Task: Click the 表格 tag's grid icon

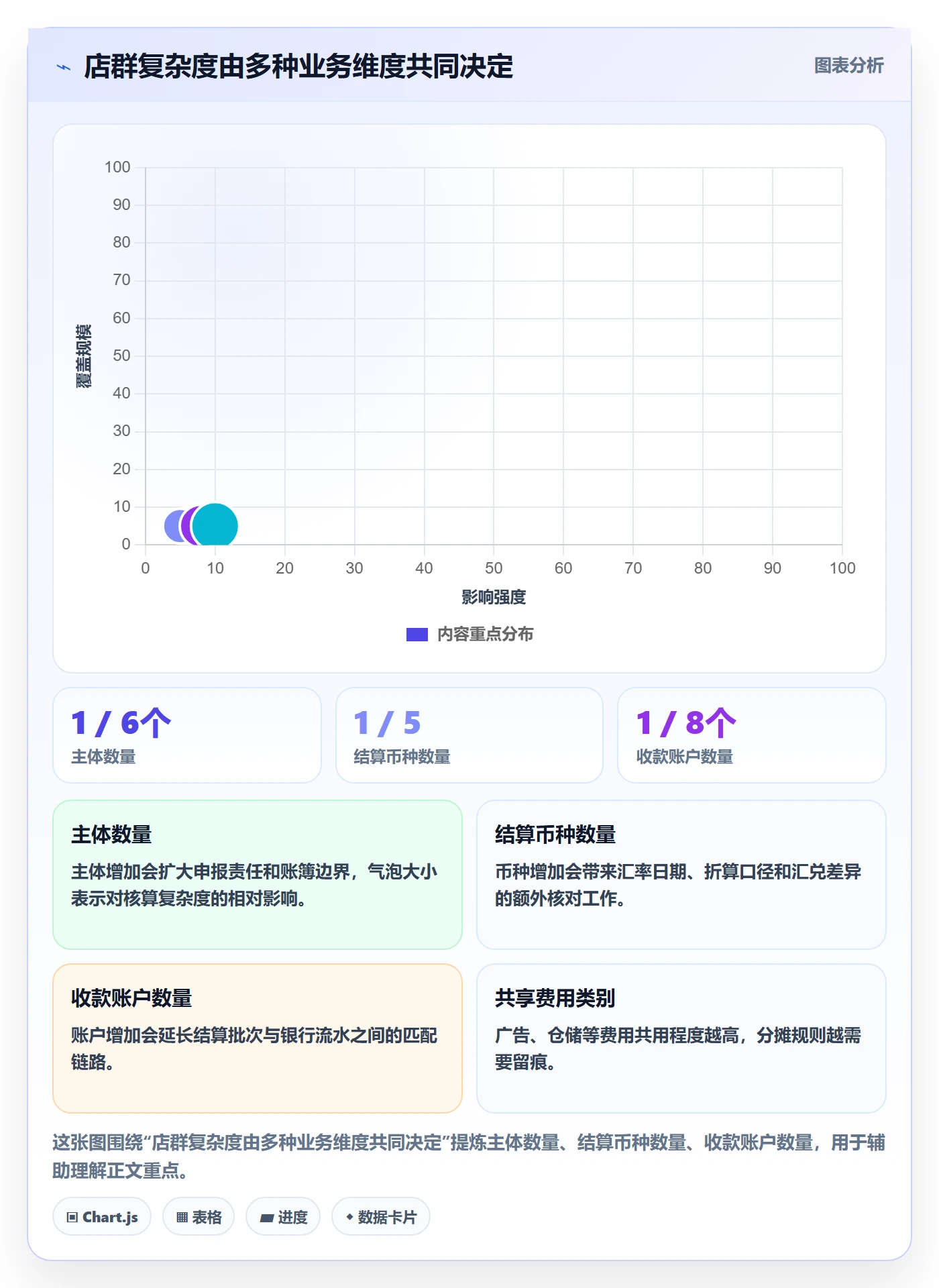Action: pos(182,1218)
